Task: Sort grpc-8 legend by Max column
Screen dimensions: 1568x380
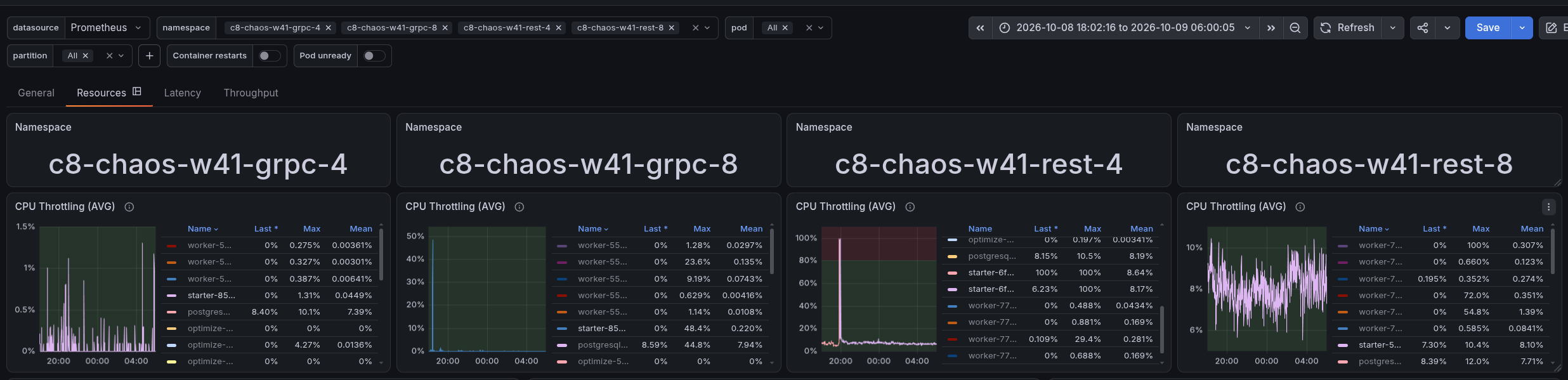Action: point(702,229)
